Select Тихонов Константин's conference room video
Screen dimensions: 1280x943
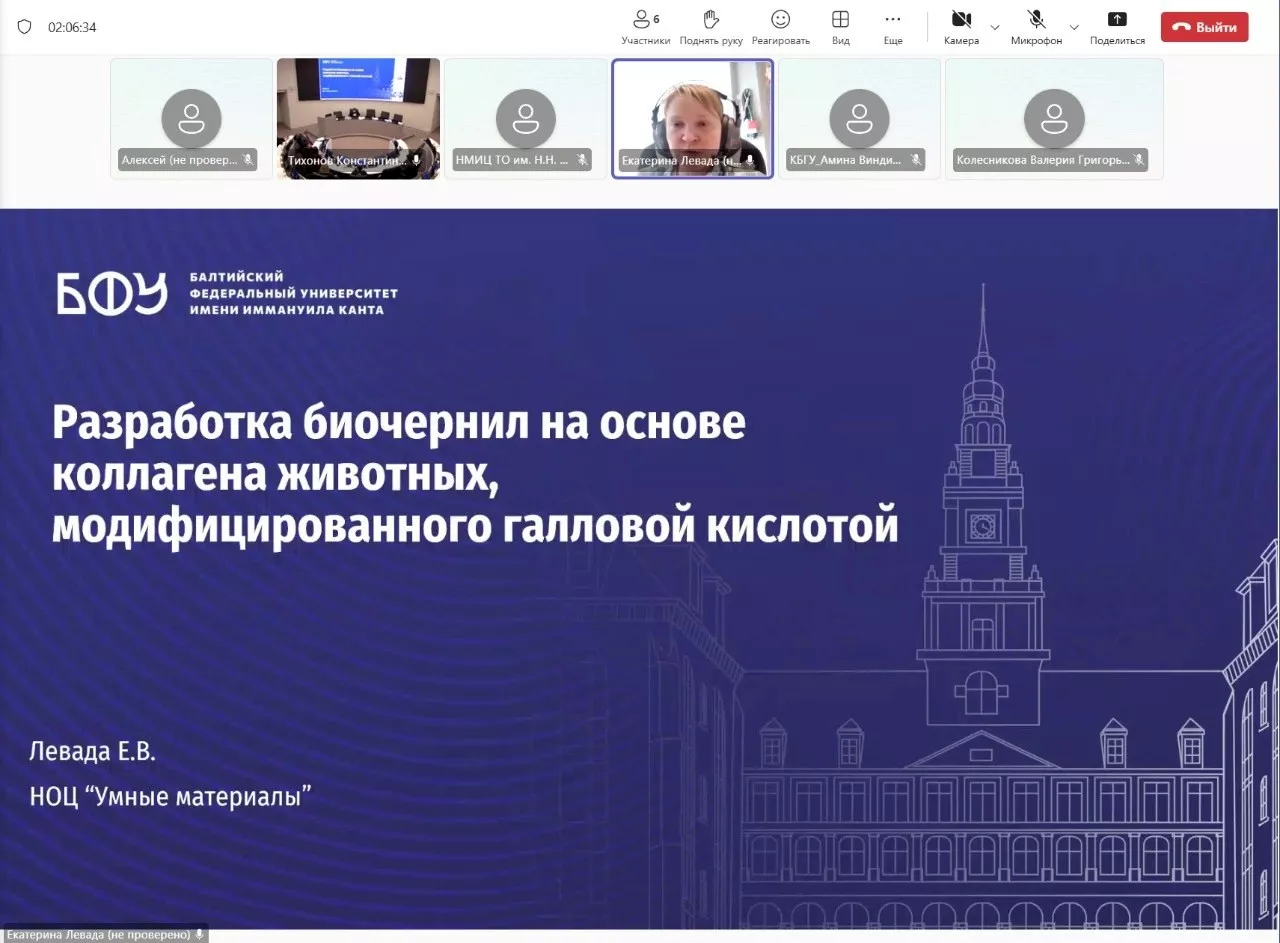click(x=358, y=118)
